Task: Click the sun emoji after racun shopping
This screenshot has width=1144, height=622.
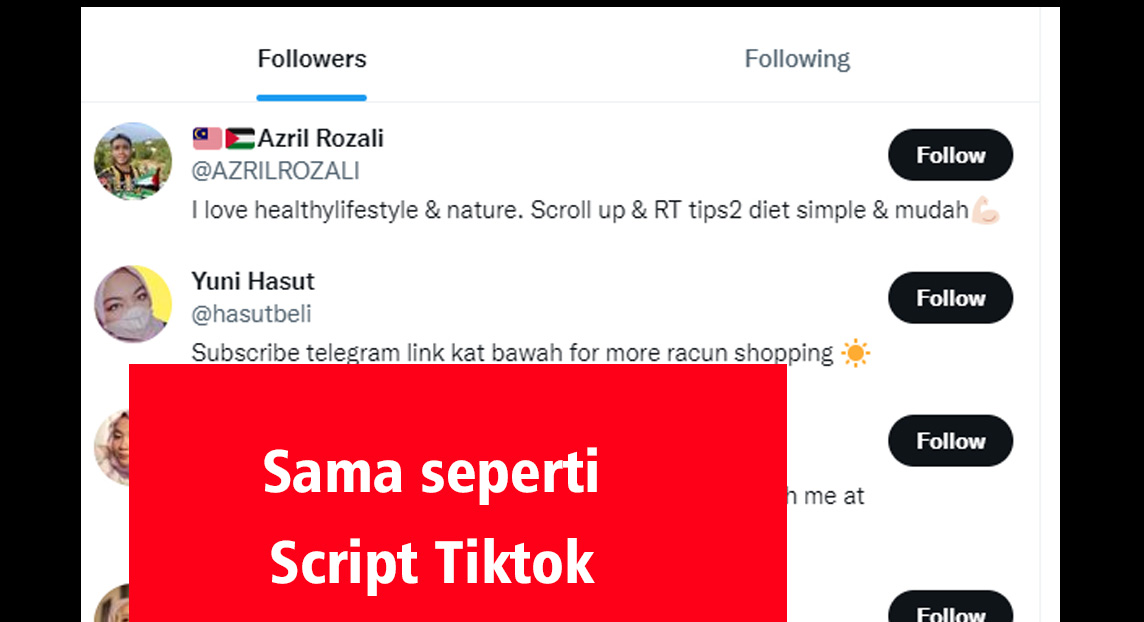Action: click(x=856, y=353)
